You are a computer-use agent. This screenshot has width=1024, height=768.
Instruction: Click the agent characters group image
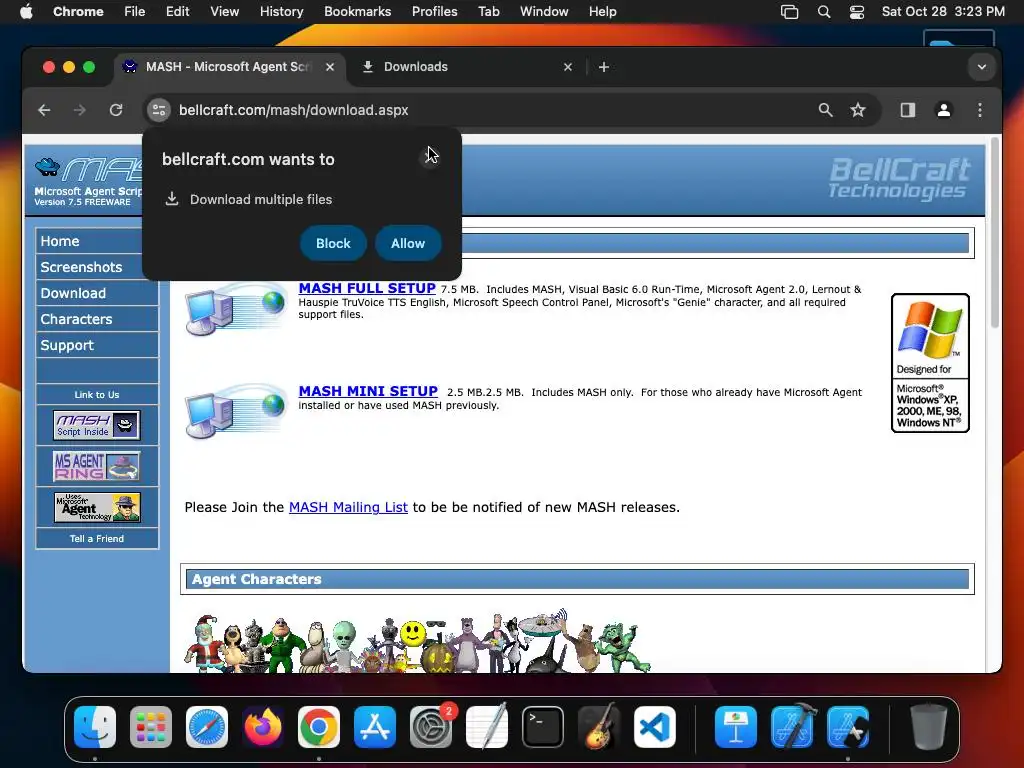[x=417, y=641]
